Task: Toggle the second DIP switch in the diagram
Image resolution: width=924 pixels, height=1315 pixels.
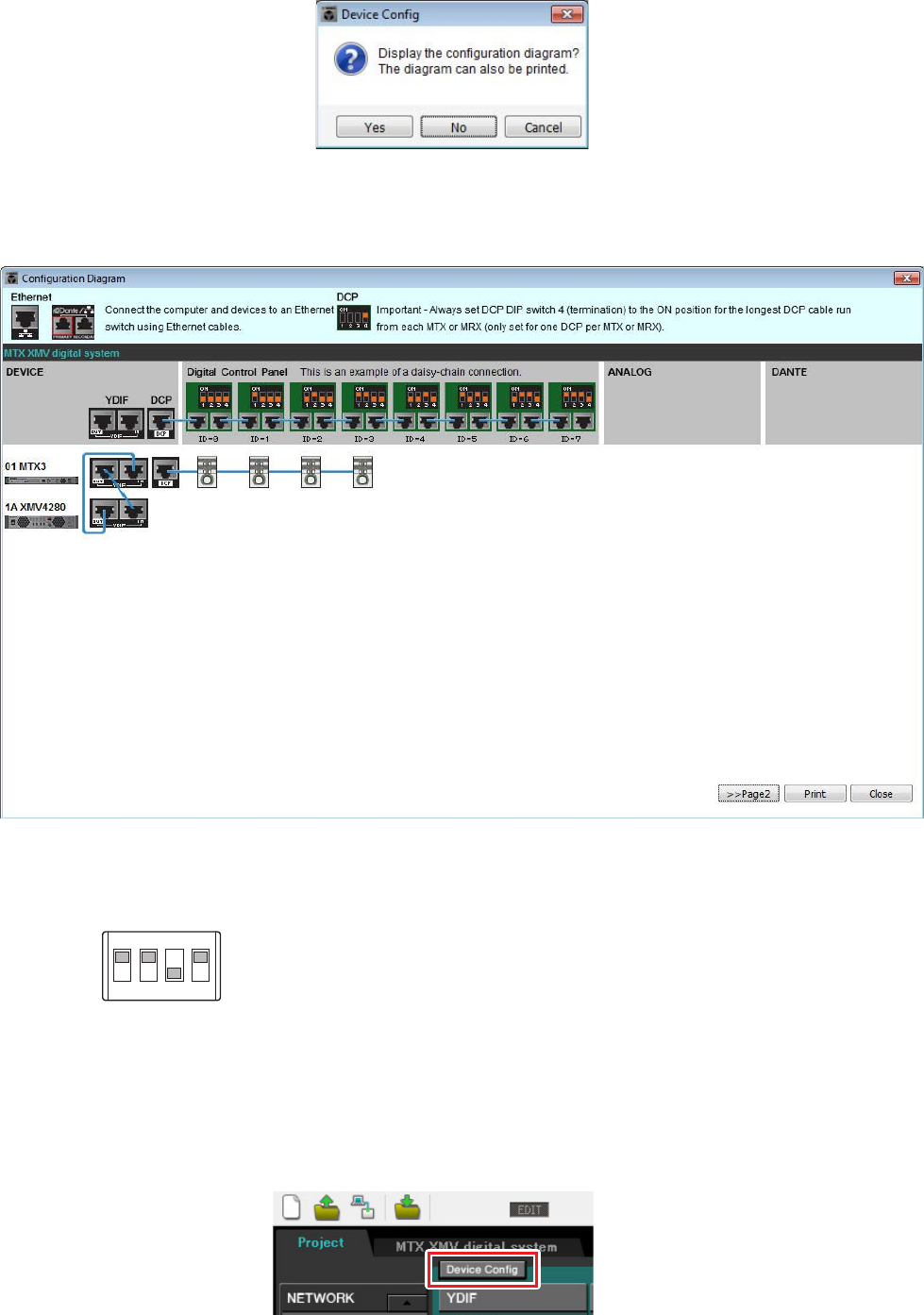Action: click(x=148, y=966)
